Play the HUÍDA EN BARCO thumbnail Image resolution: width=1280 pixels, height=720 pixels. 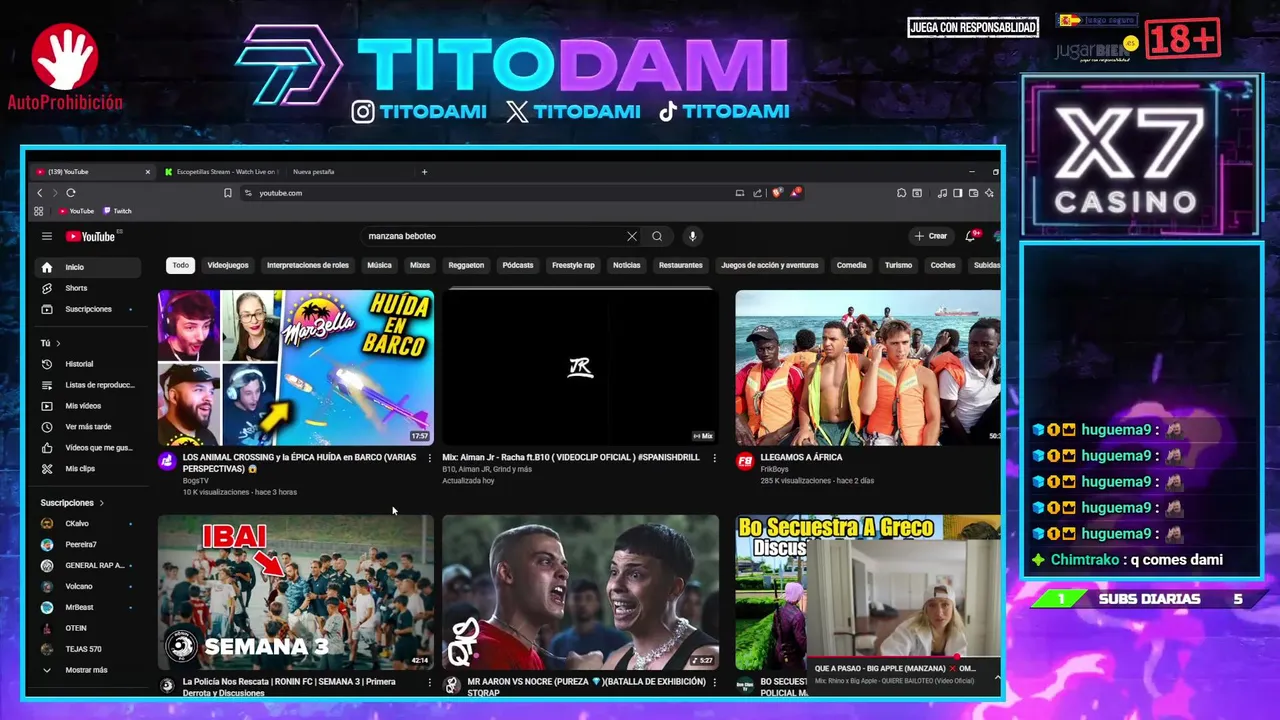click(296, 367)
